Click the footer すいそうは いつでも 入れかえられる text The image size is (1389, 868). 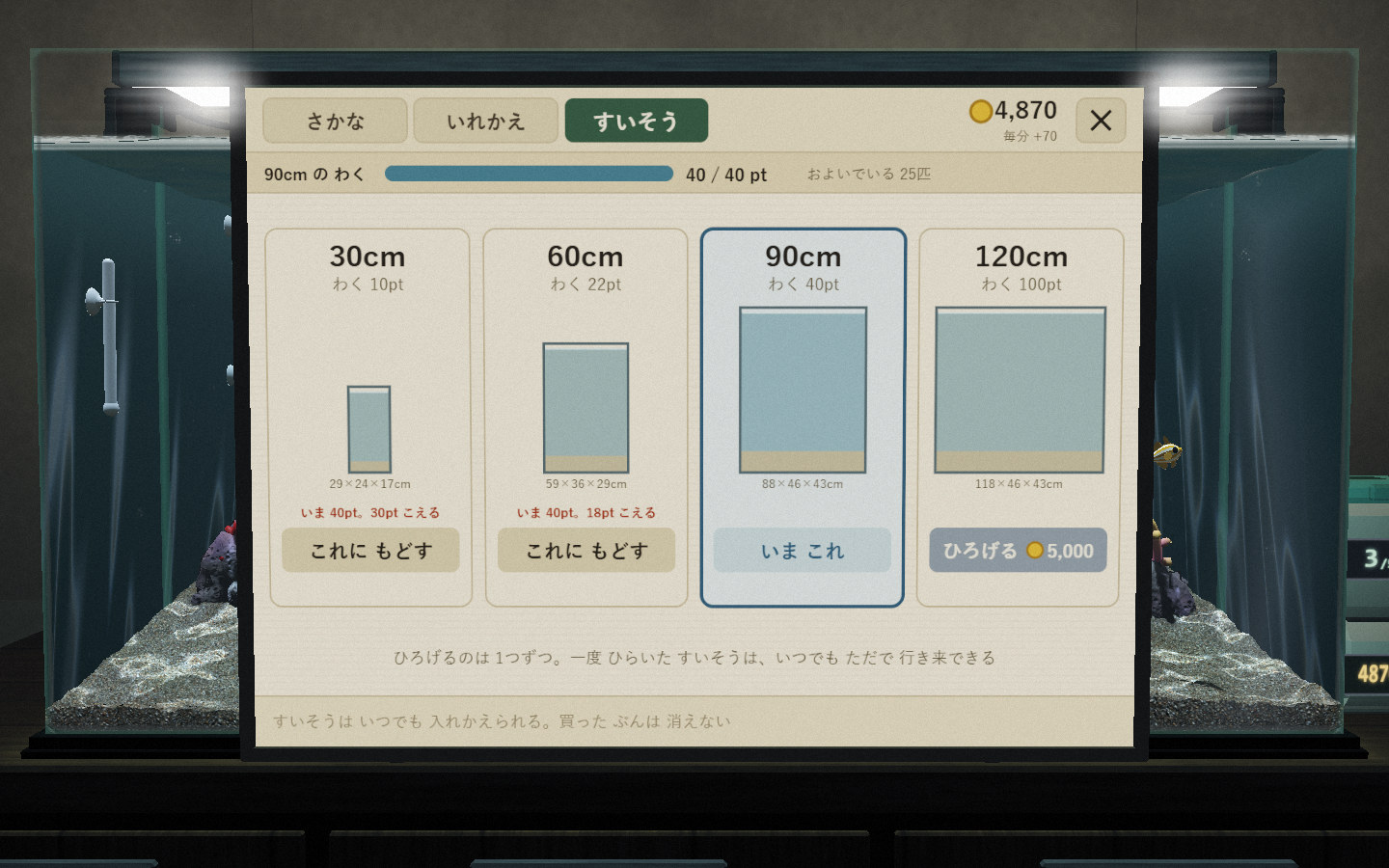click(502, 721)
